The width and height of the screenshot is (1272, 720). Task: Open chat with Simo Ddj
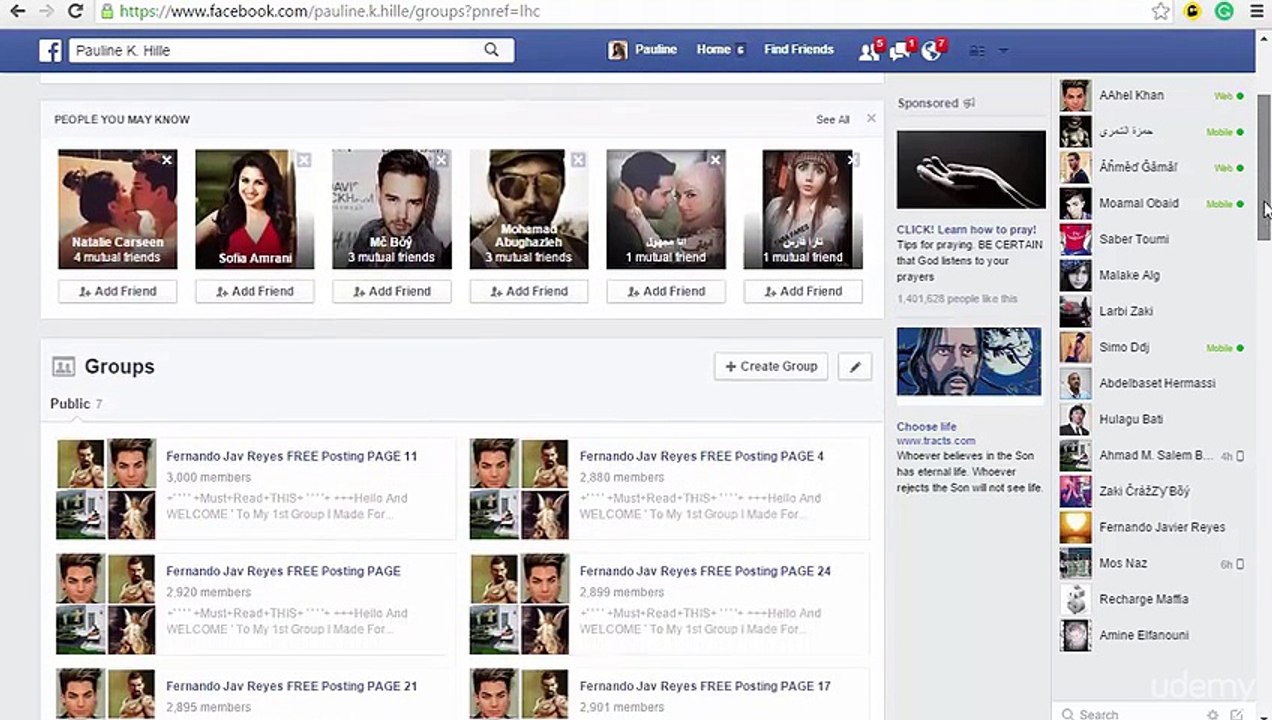1151,348
